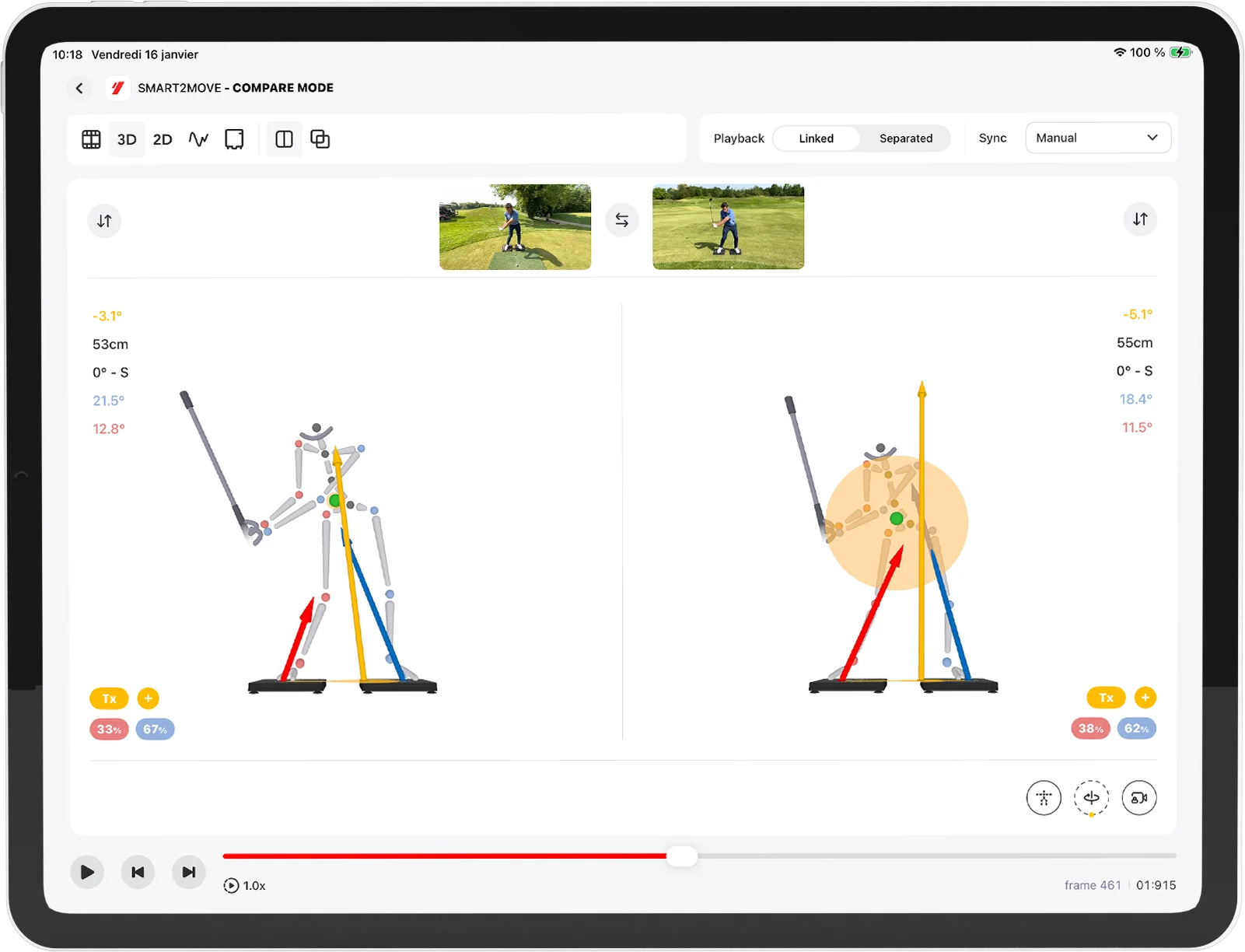
Task: Click the rotate 3D view icon
Action: (x=1091, y=798)
